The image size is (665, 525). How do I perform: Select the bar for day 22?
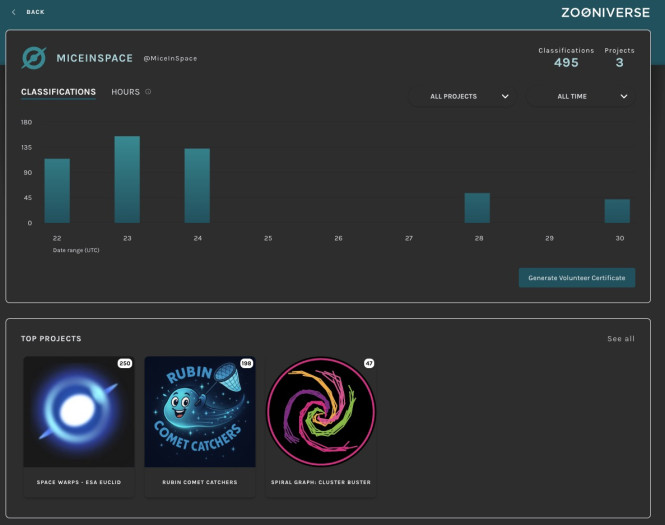(57, 191)
